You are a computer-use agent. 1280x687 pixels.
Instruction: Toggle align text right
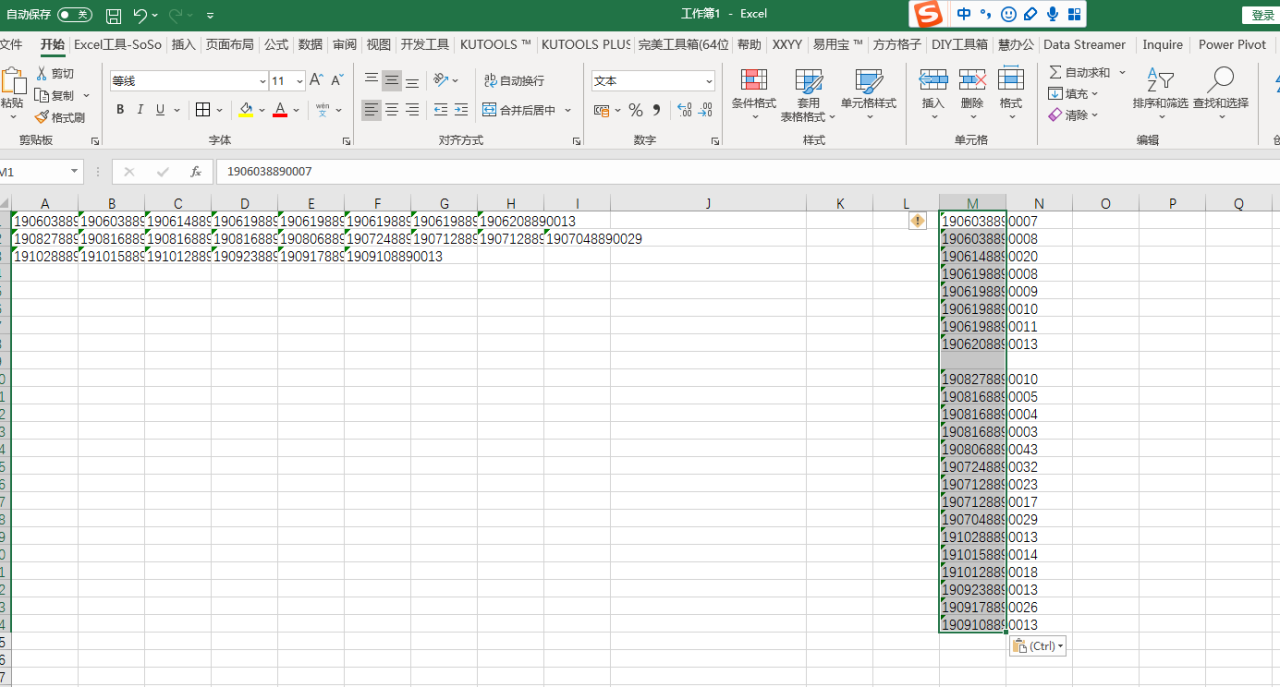tap(412, 110)
